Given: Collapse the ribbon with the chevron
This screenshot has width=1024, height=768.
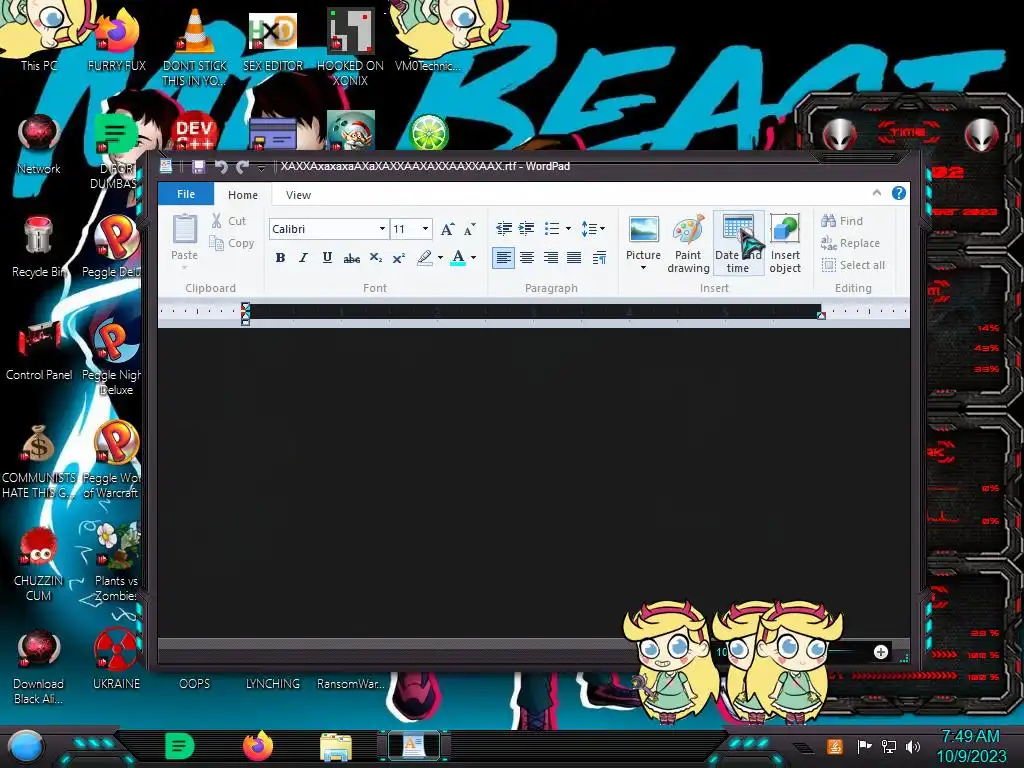Looking at the screenshot, I should pyautogui.click(x=877, y=193).
